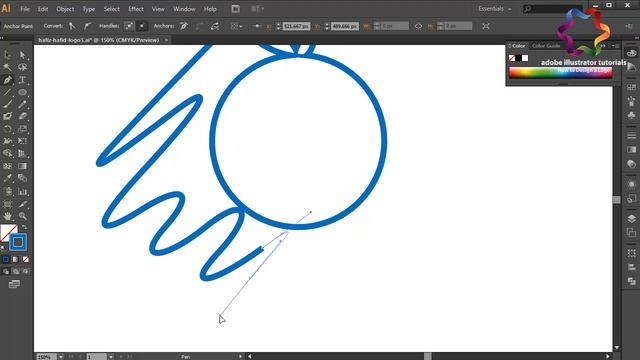The width and height of the screenshot is (640, 360).
Task: Pick a color from the spectrum bar
Action: [x=560, y=73]
